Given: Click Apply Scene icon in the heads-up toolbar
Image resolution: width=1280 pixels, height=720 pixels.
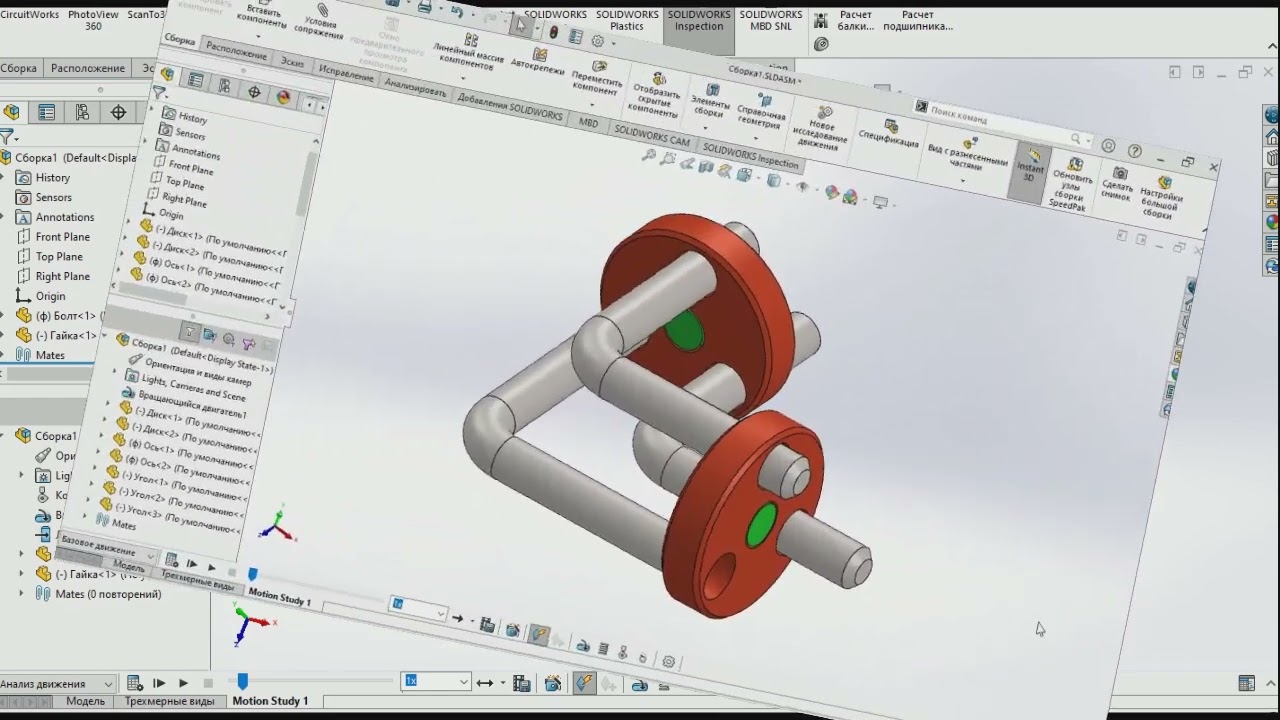Looking at the screenshot, I should (x=850, y=197).
